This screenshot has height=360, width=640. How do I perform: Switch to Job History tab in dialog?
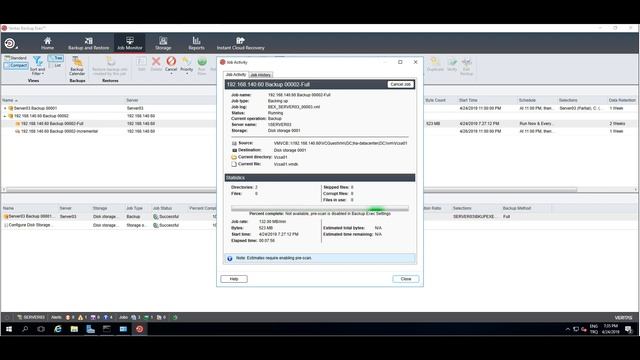pos(260,75)
